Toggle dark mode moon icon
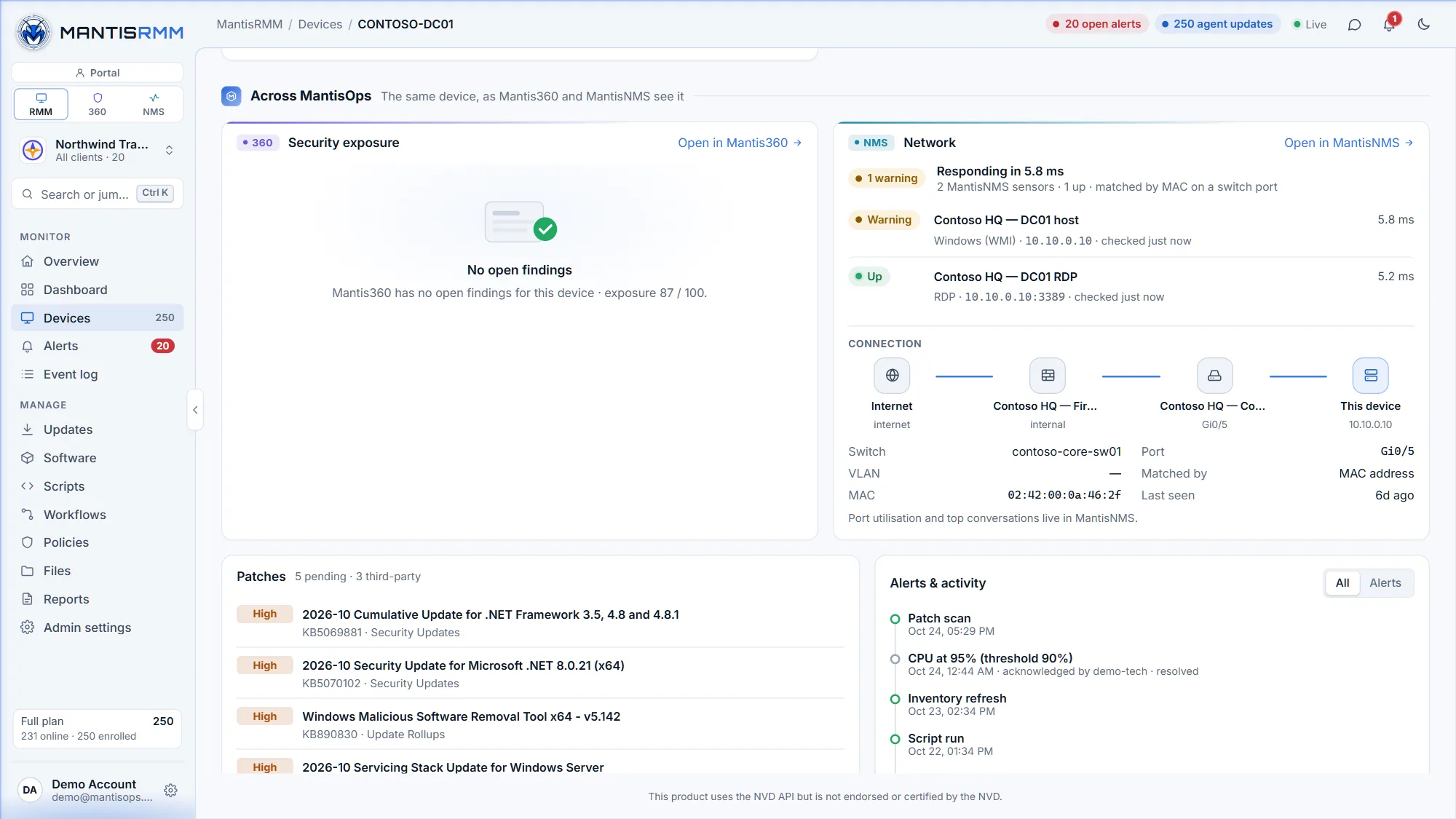 1424,24
